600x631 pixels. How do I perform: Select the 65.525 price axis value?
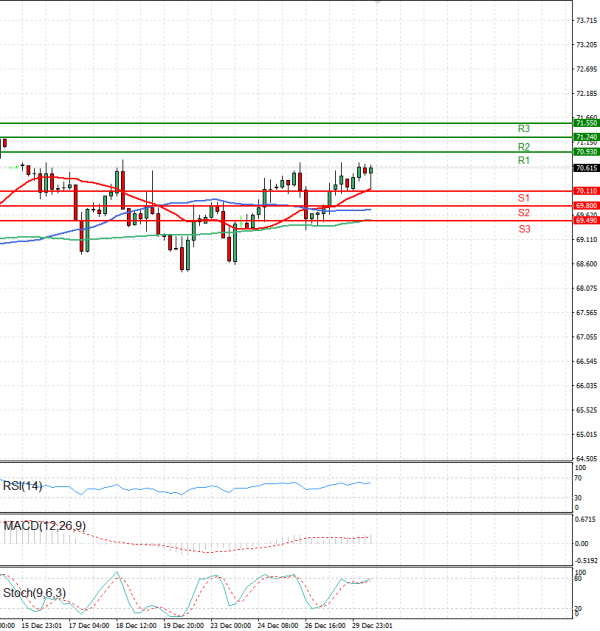[x=586, y=410]
